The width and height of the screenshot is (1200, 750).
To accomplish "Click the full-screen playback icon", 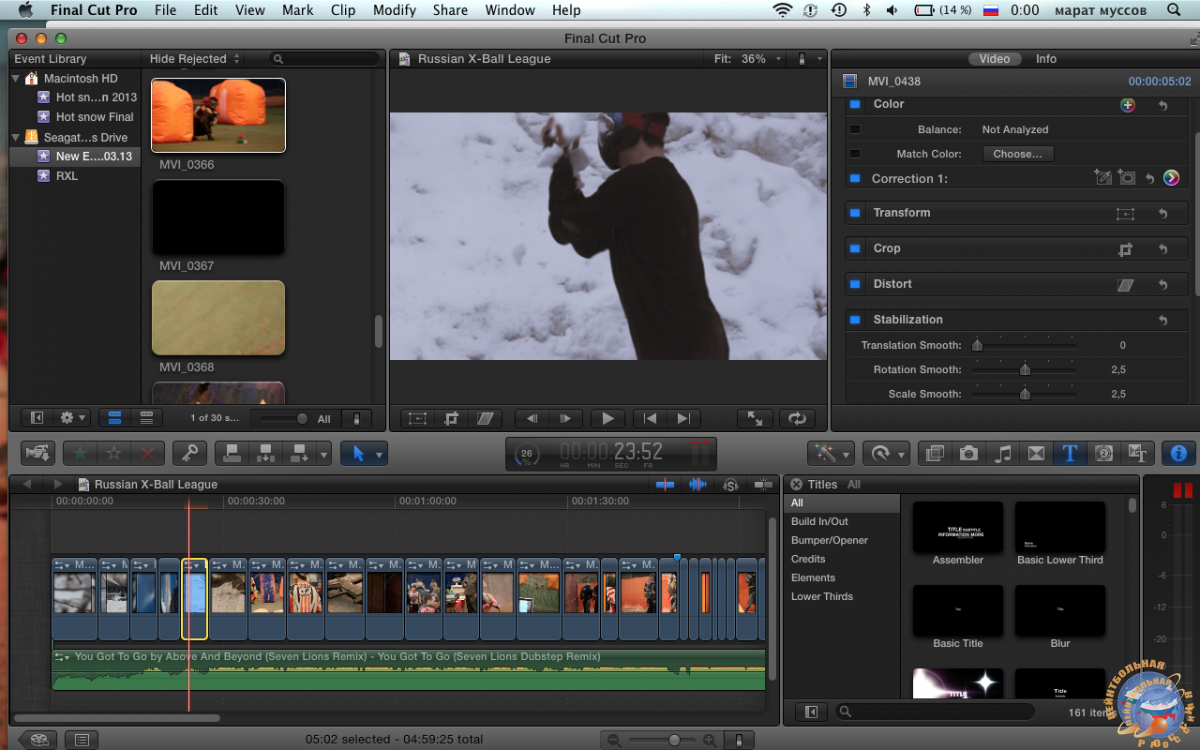I will [755, 419].
